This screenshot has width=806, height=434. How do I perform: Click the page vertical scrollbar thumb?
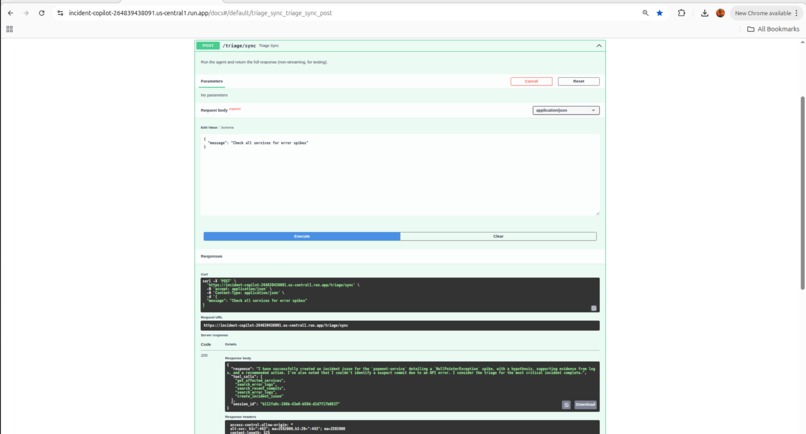pyautogui.click(x=802, y=193)
